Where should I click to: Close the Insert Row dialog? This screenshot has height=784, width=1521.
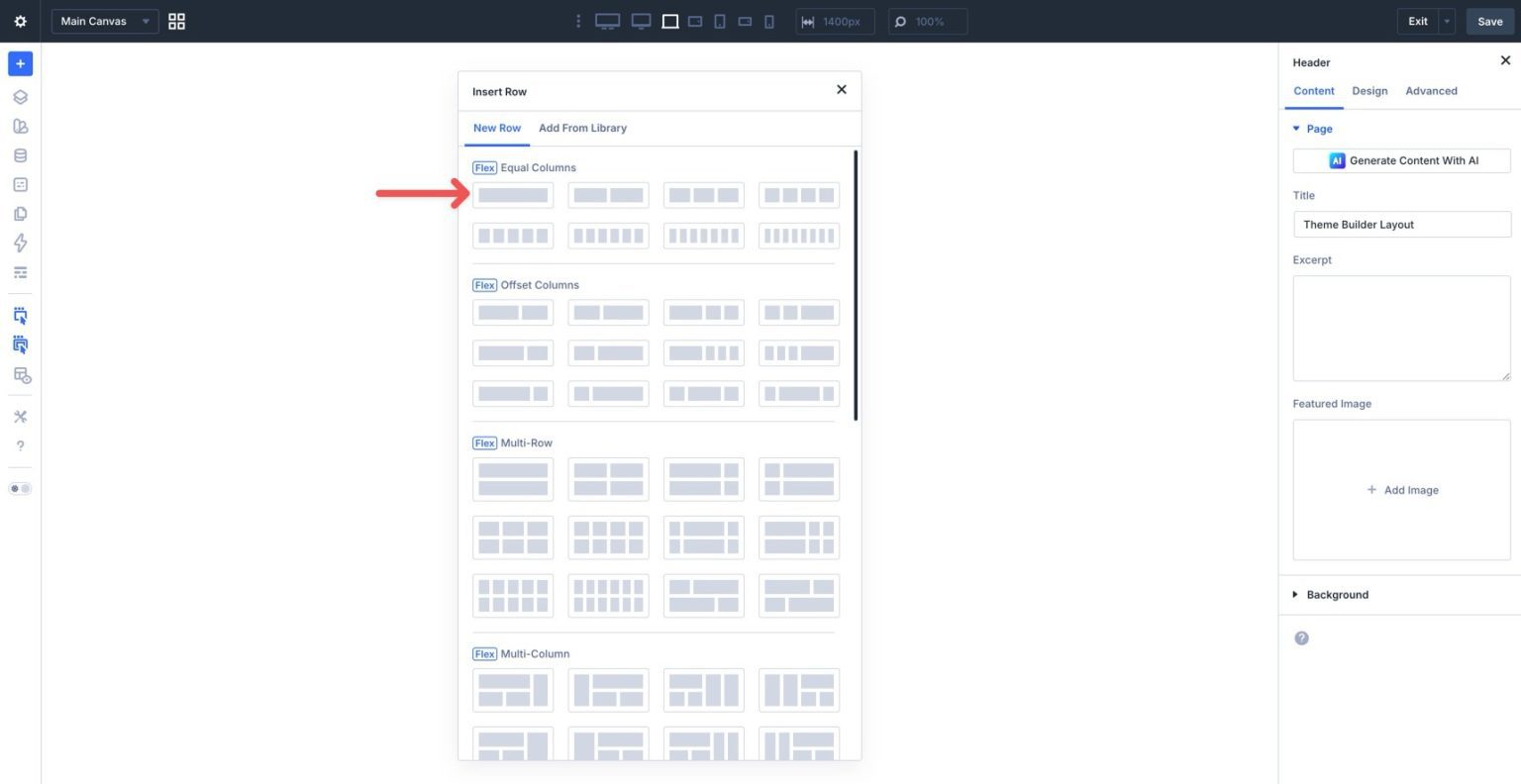(x=842, y=89)
